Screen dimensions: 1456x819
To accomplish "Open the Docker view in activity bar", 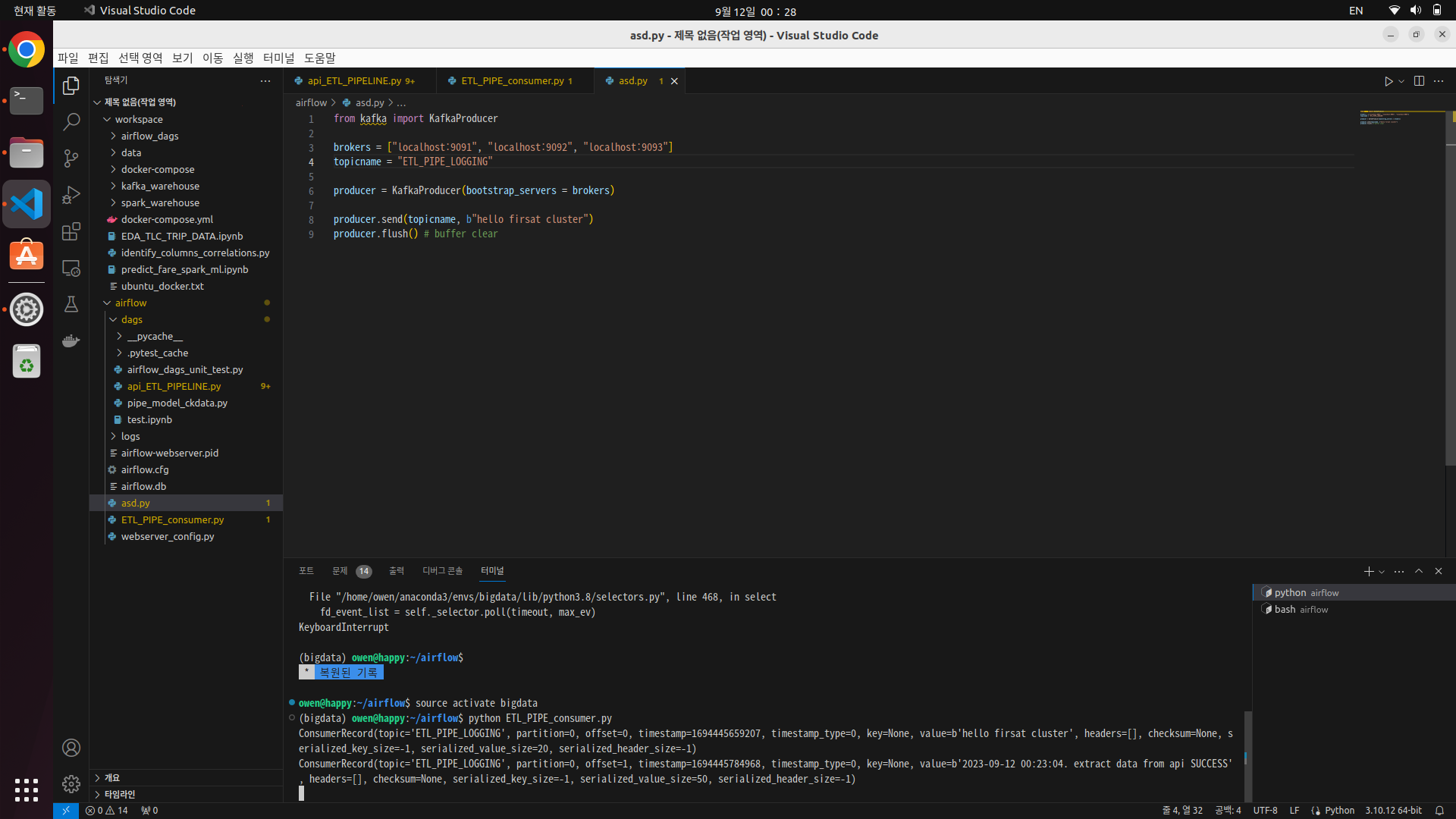I will coord(71,340).
